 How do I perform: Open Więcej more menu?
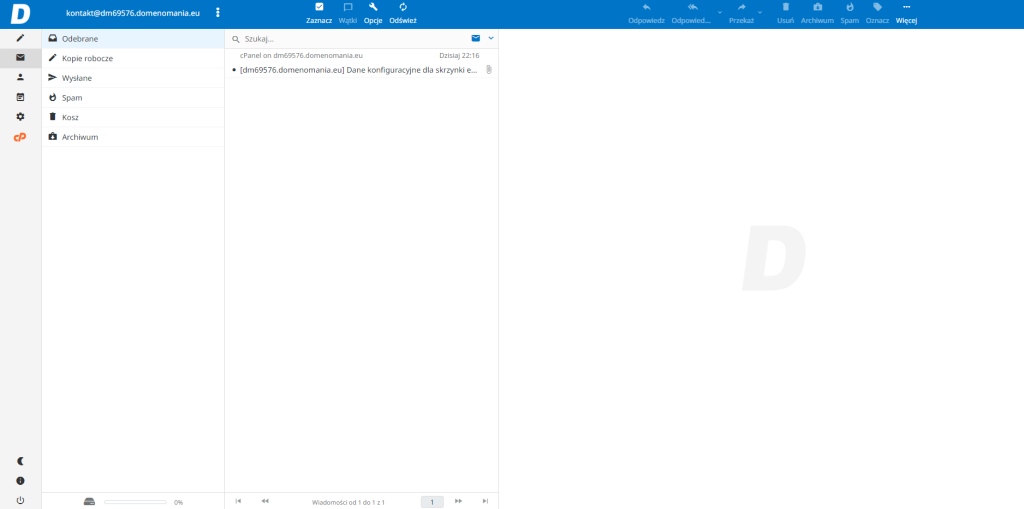(906, 14)
